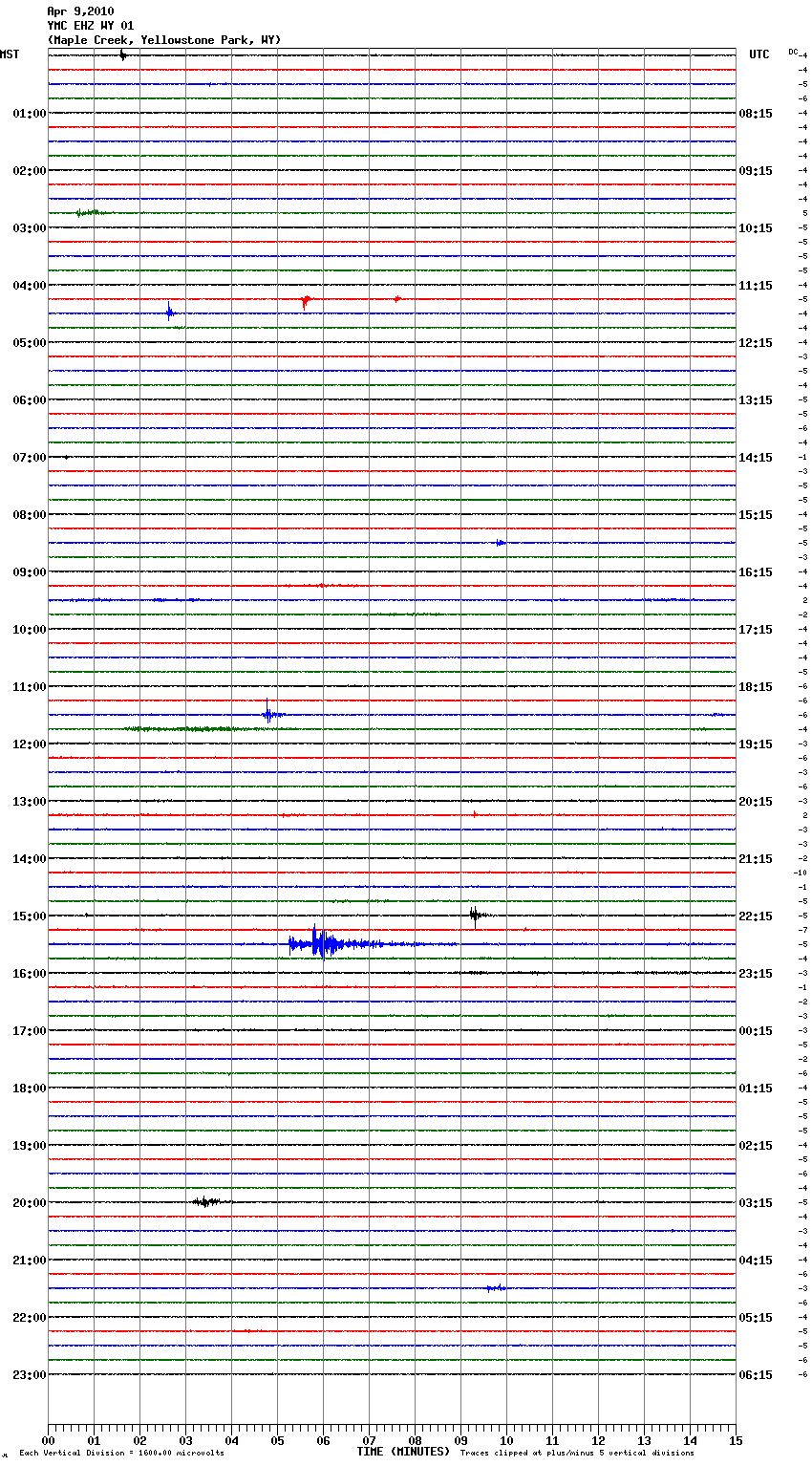Select the '23:00' MST hour label

coord(30,1375)
